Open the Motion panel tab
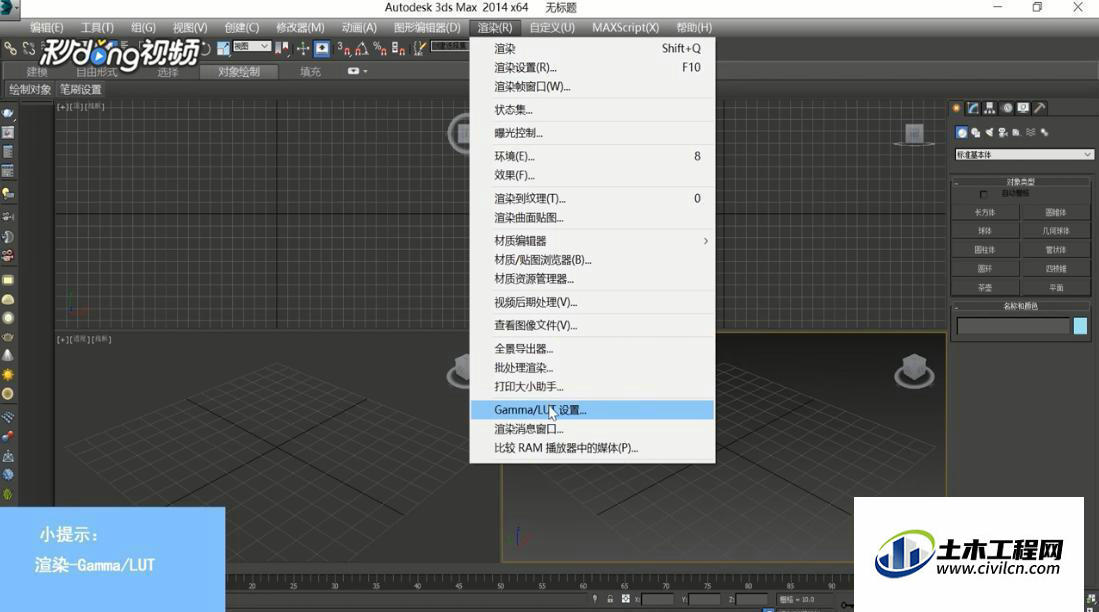Image resolution: width=1099 pixels, height=612 pixels. tap(1006, 108)
